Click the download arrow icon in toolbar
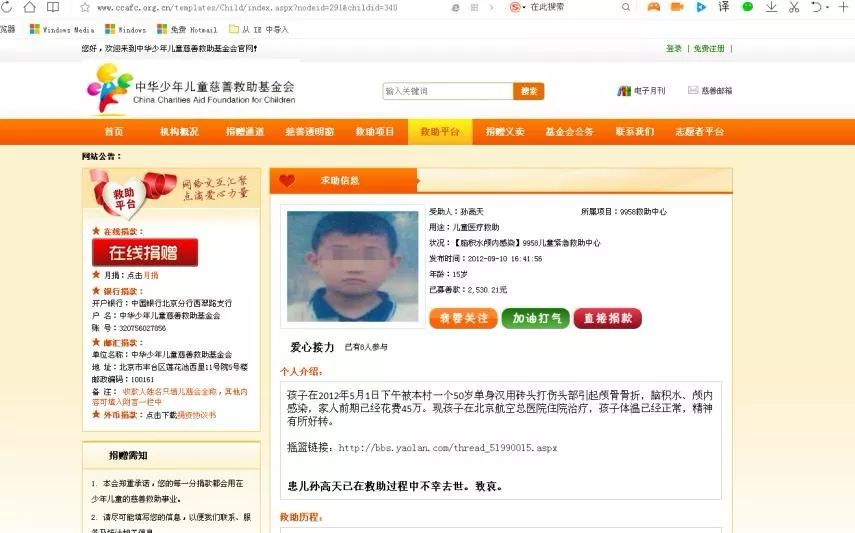Screen dimensions: 855x533 (x=771, y=7)
